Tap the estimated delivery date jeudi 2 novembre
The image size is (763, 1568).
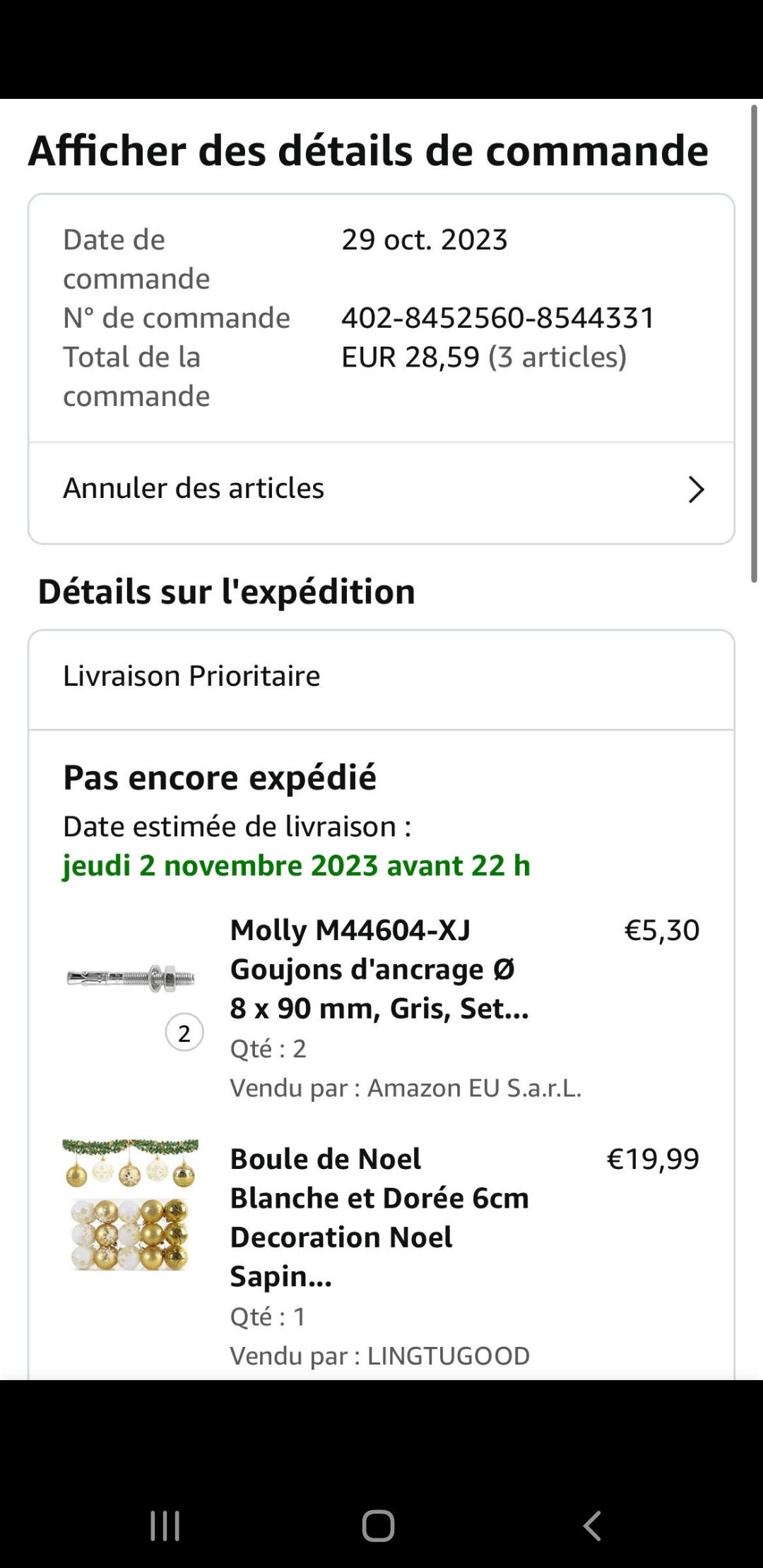(297, 866)
